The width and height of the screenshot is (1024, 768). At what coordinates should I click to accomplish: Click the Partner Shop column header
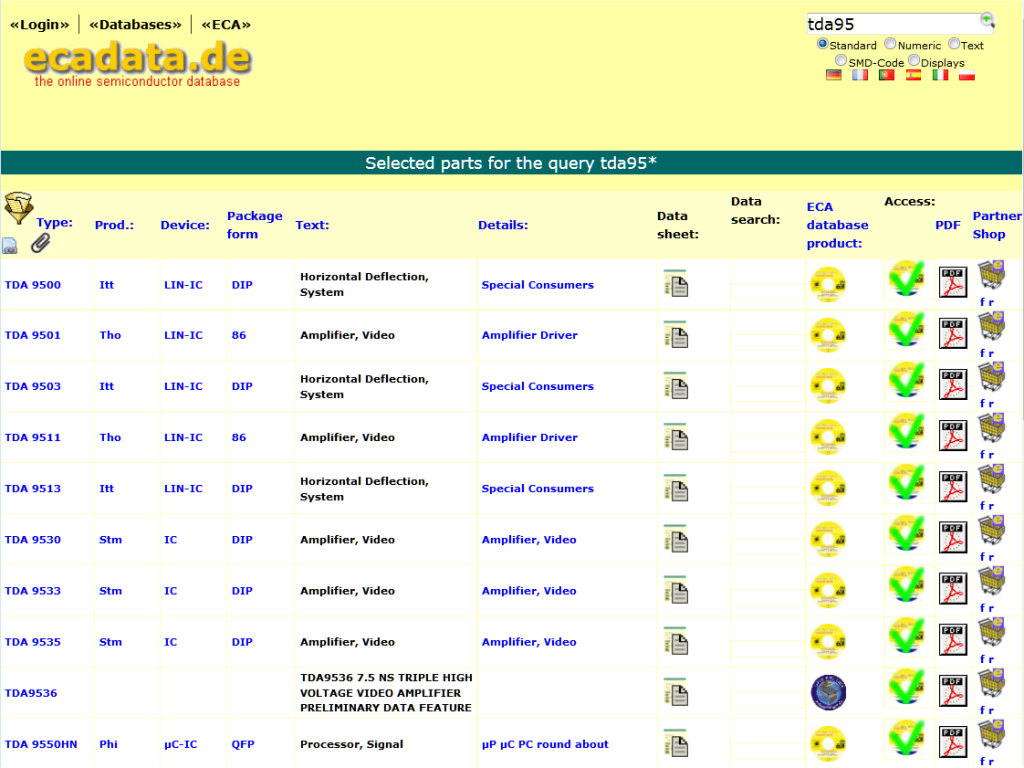point(997,225)
